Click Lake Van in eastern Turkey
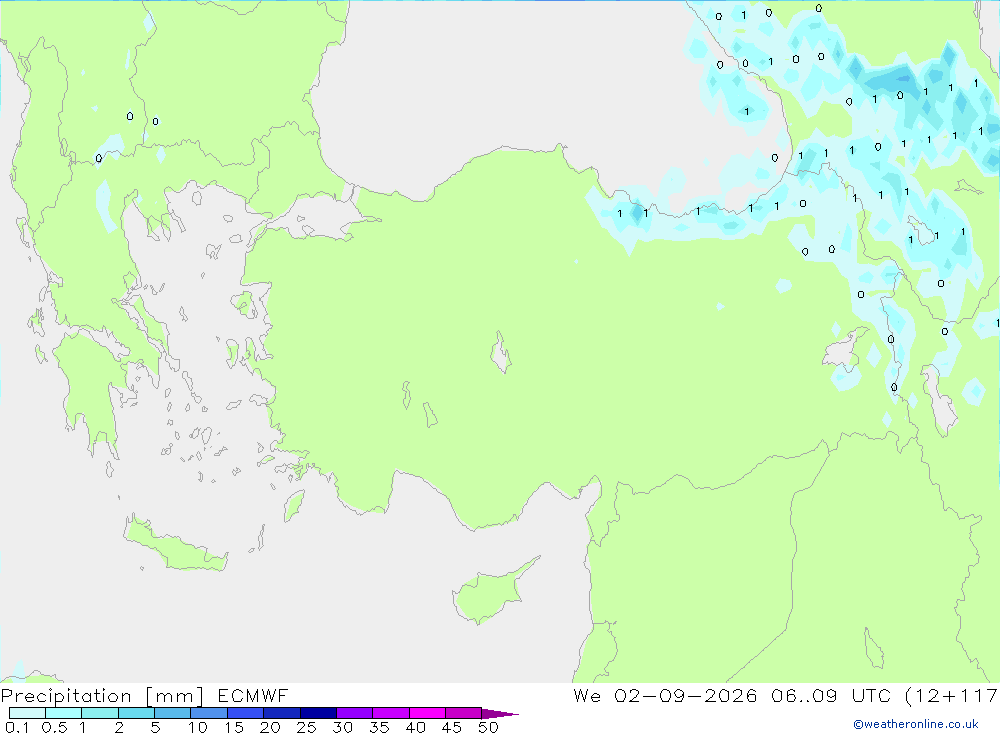 point(843,349)
